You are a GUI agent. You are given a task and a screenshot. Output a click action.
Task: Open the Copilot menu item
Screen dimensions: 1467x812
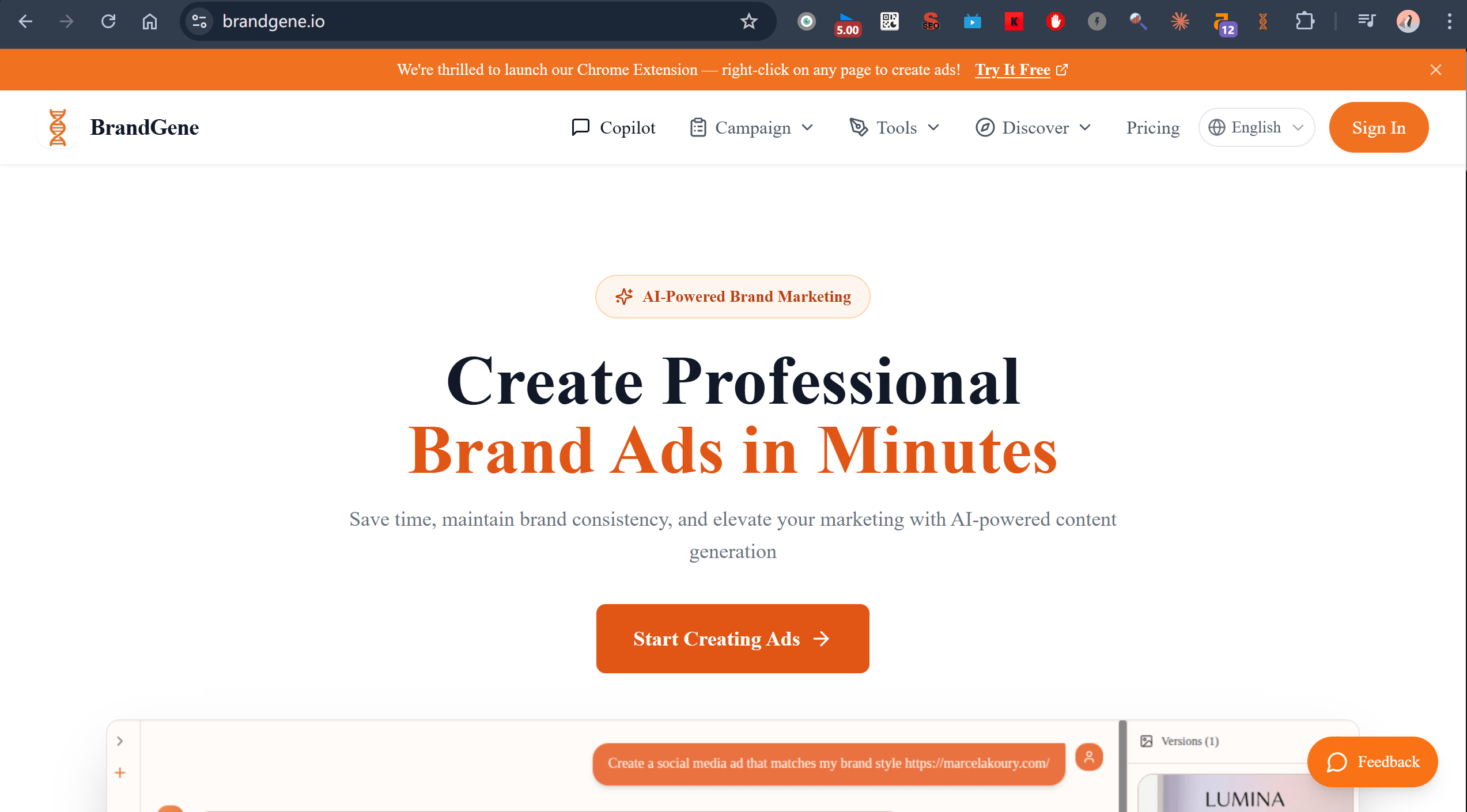tap(614, 127)
